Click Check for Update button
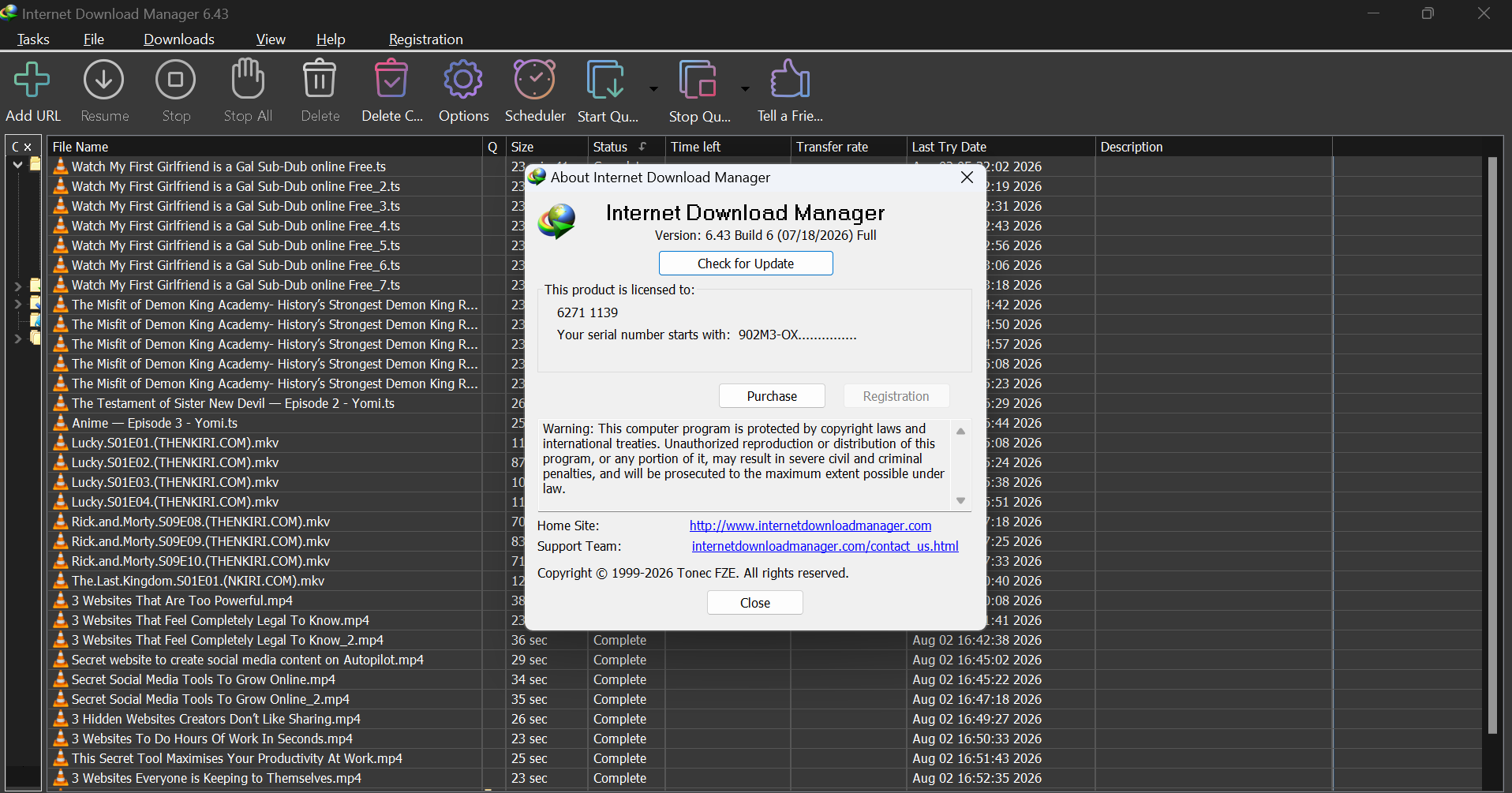 (x=746, y=264)
